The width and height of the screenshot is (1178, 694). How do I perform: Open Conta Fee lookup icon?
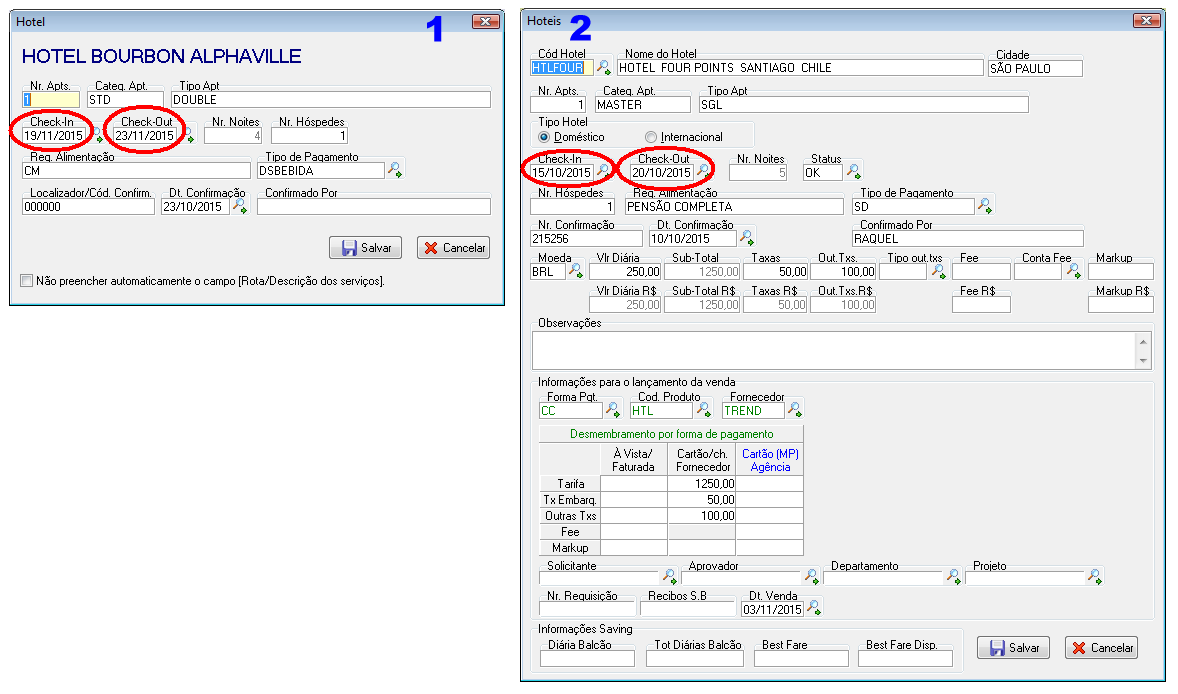click(1074, 271)
